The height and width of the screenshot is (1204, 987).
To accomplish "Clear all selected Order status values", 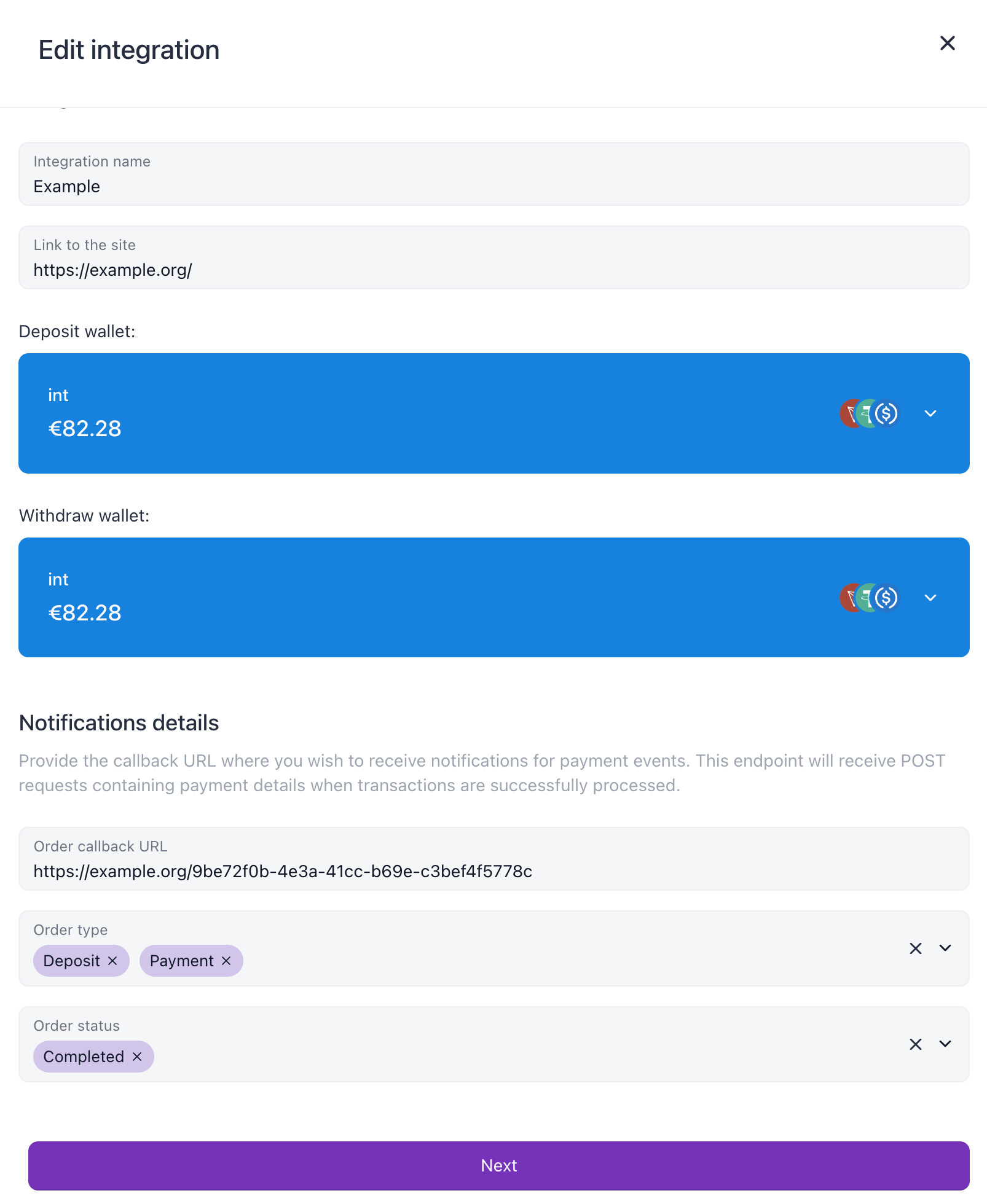I will pos(916,1044).
